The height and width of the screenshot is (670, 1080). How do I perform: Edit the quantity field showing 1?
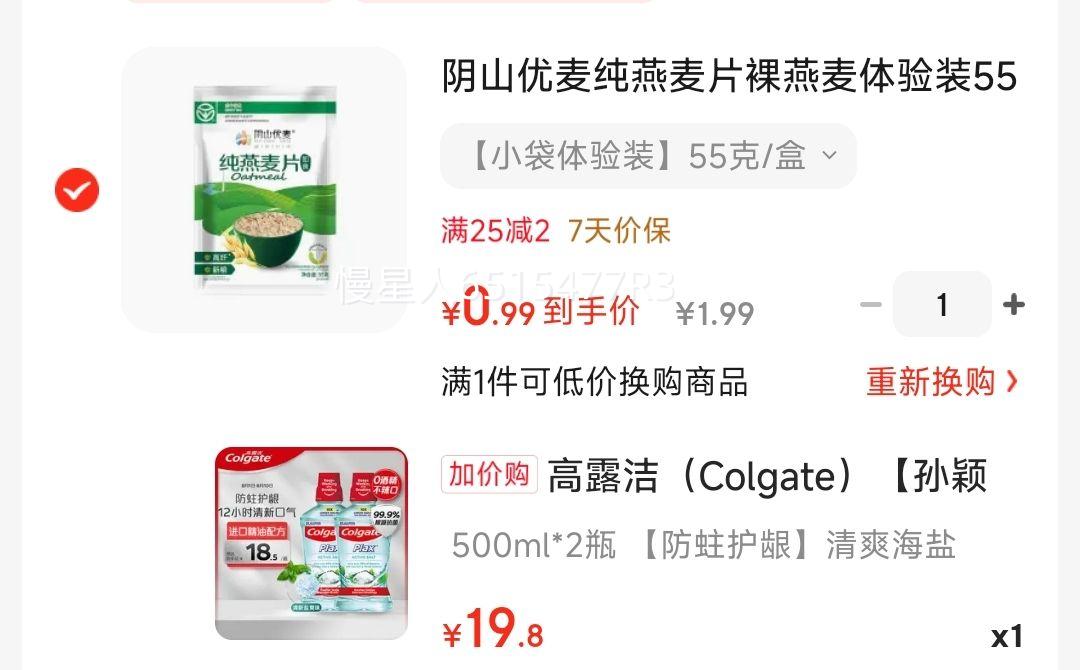[942, 304]
